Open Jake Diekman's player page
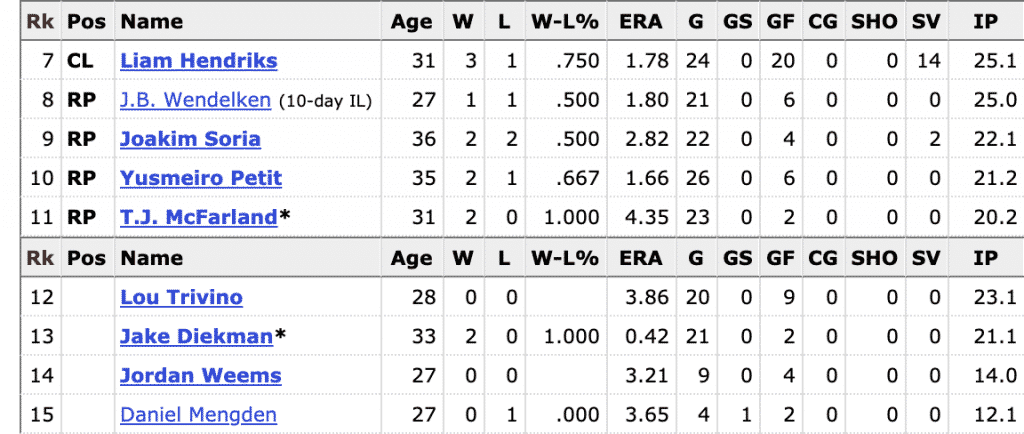 point(196,337)
